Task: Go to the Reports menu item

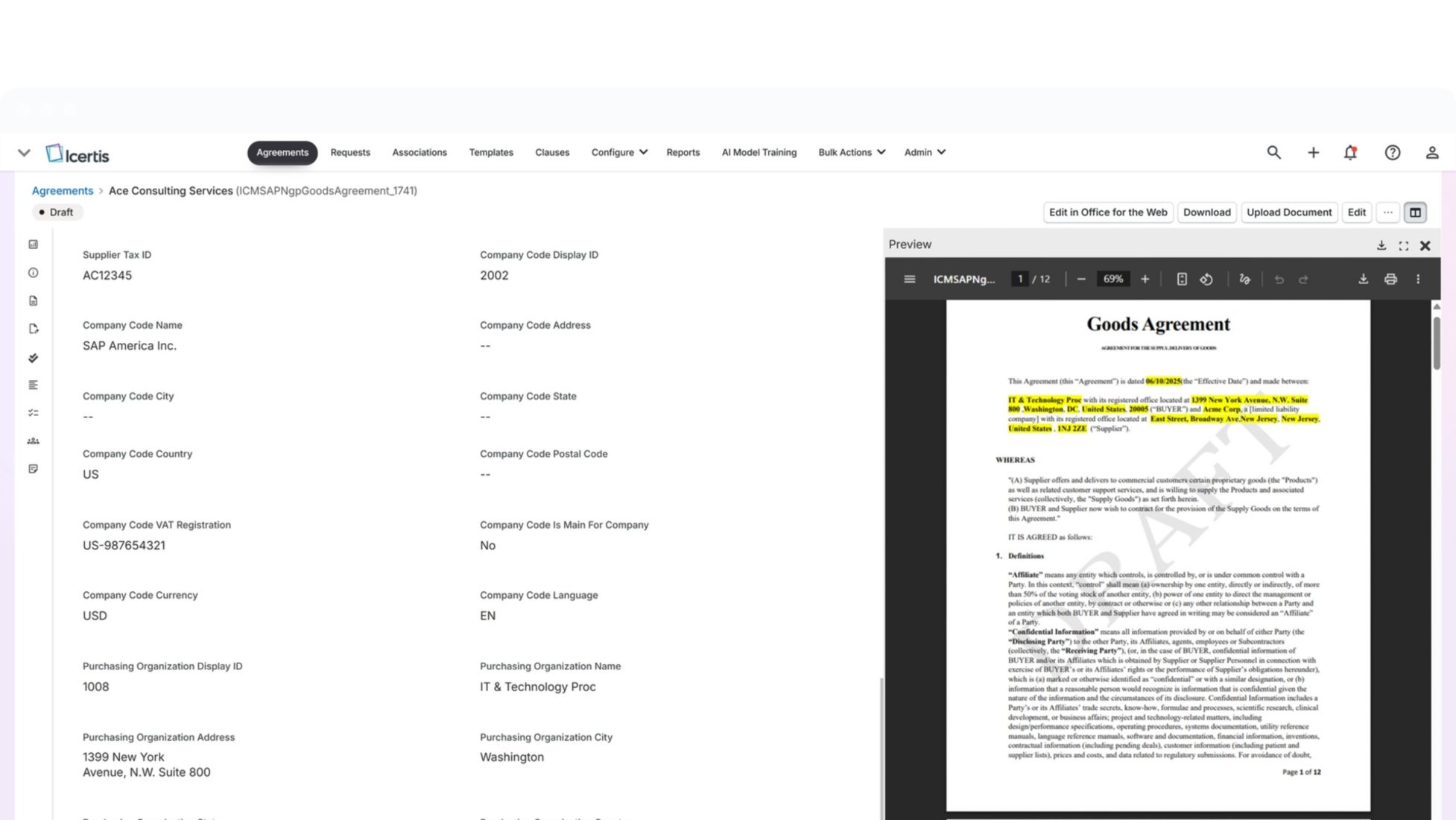Action: click(x=683, y=152)
